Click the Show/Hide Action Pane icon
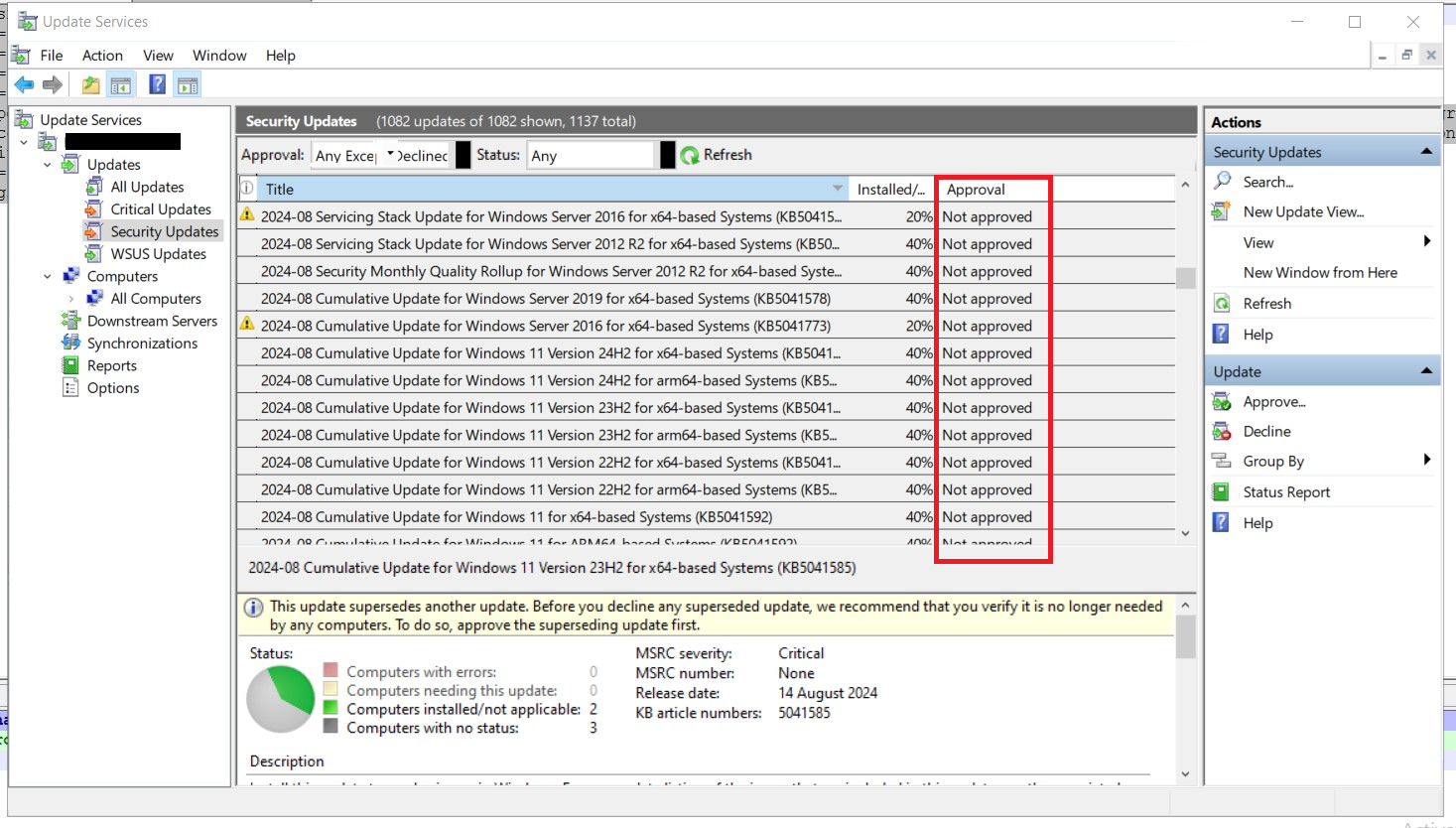 point(188,85)
